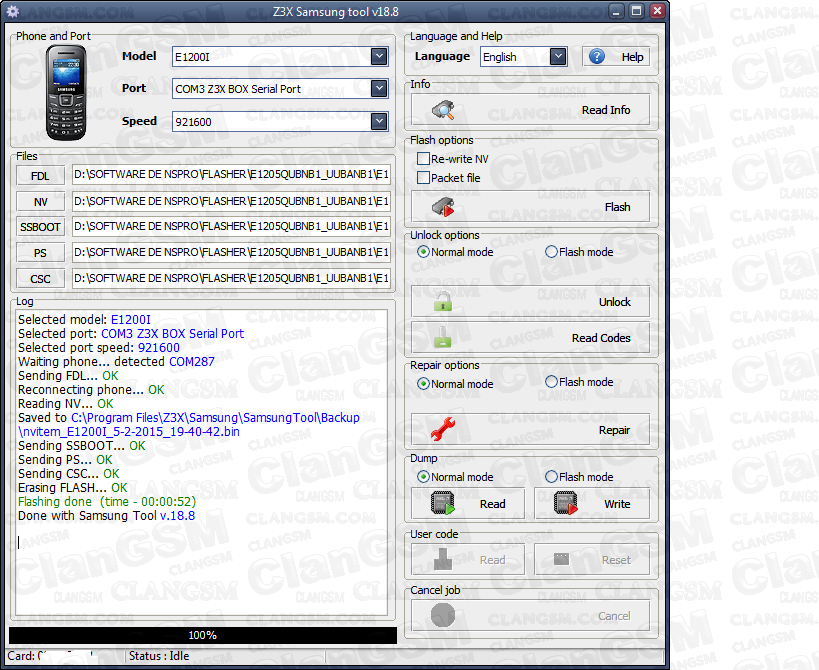819x670 pixels.
Task: Select Normal mode under Dump
Action: (x=423, y=477)
